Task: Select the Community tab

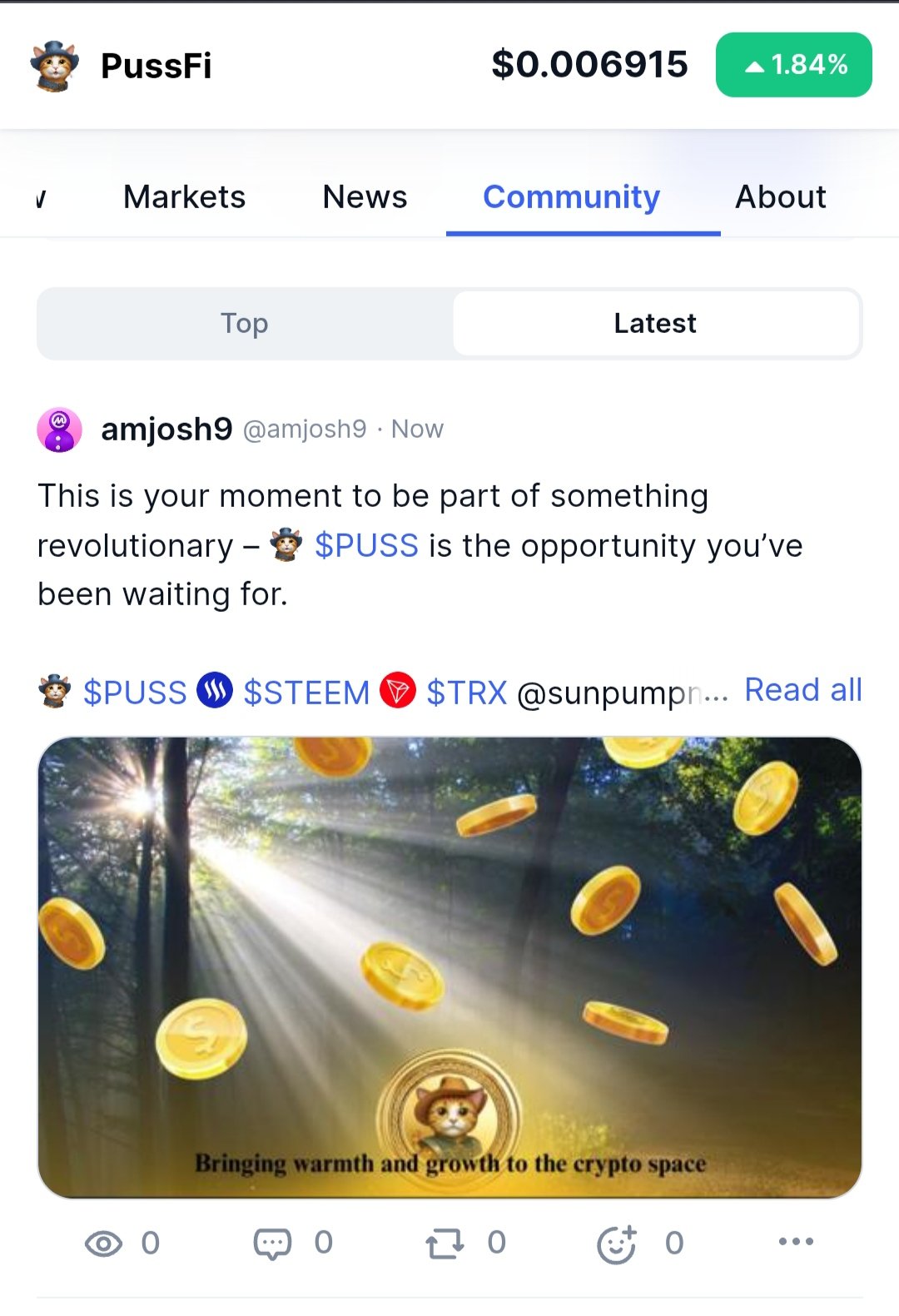Action: [x=572, y=197]
